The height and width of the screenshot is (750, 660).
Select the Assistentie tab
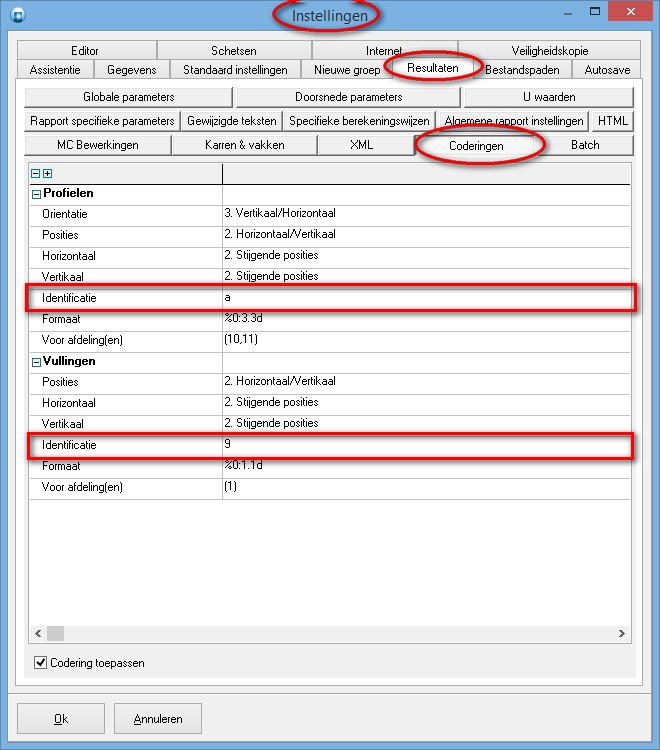[x=55, y=70]
